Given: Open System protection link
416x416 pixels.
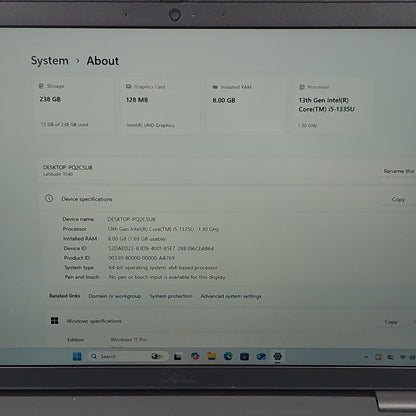Looking at the screenshot, I should point(171,296).
